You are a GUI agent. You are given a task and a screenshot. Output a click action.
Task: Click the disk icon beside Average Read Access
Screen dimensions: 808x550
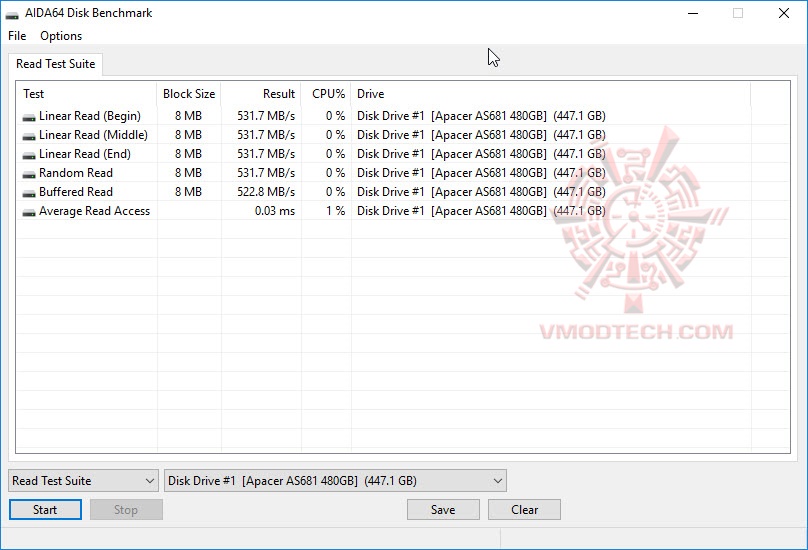click(x=29, y=212)
